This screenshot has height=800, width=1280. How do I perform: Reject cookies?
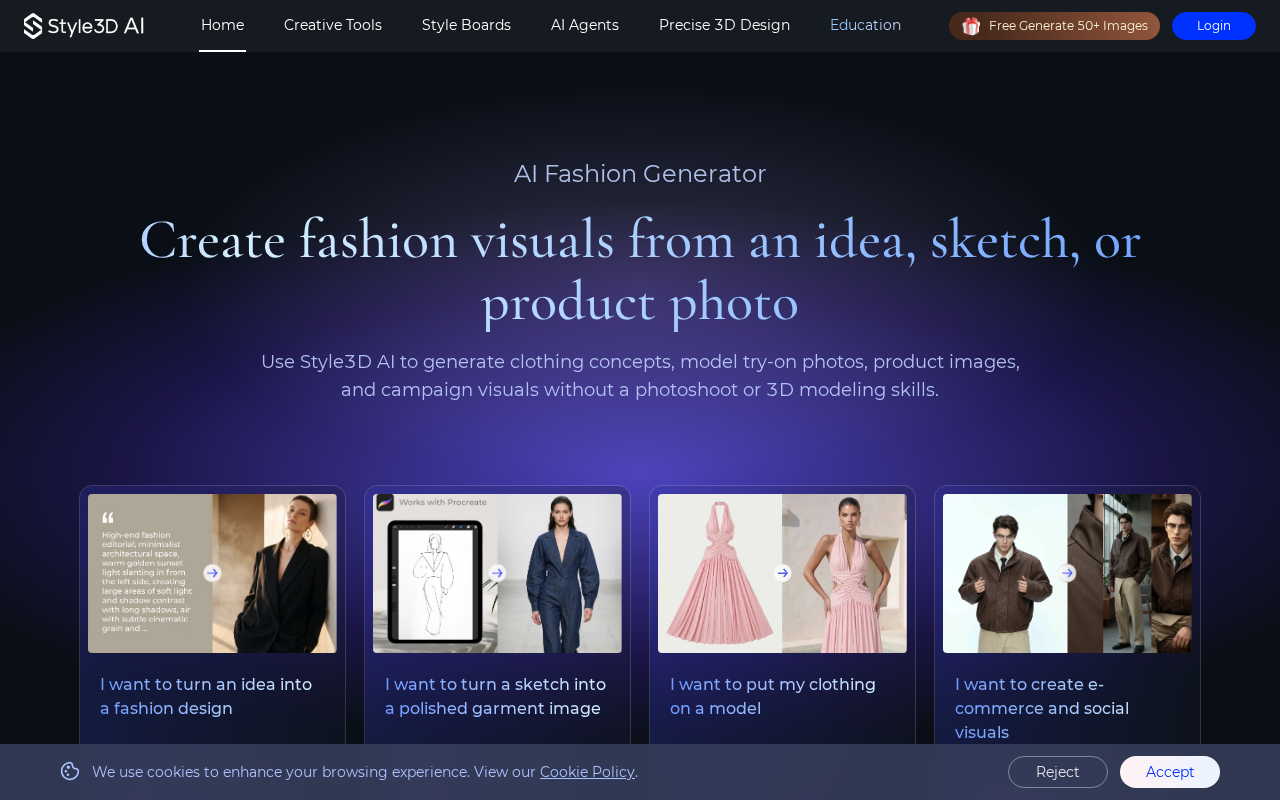pos(1058,772)
